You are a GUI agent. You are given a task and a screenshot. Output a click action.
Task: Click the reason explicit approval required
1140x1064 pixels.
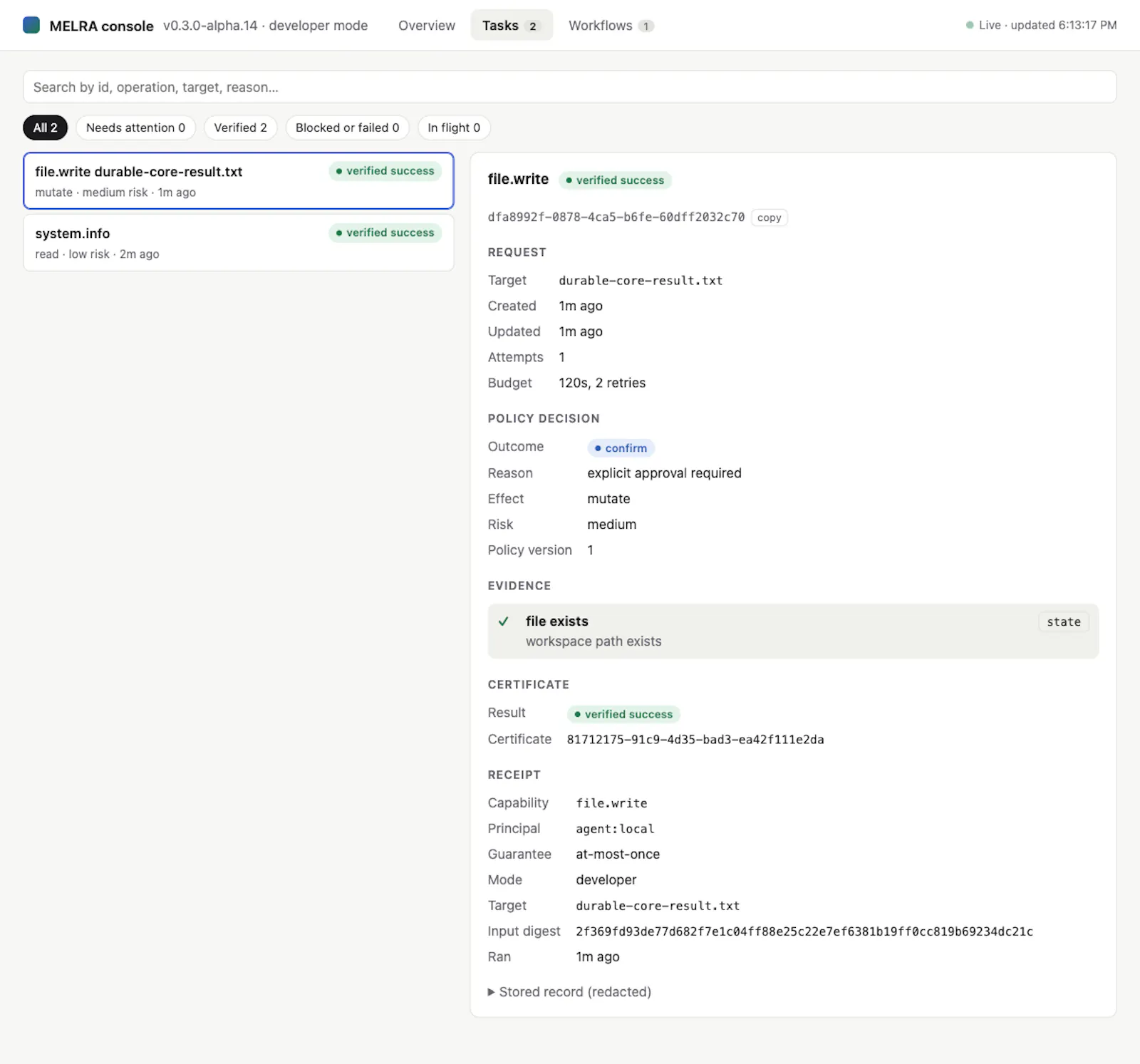point(664,473)
